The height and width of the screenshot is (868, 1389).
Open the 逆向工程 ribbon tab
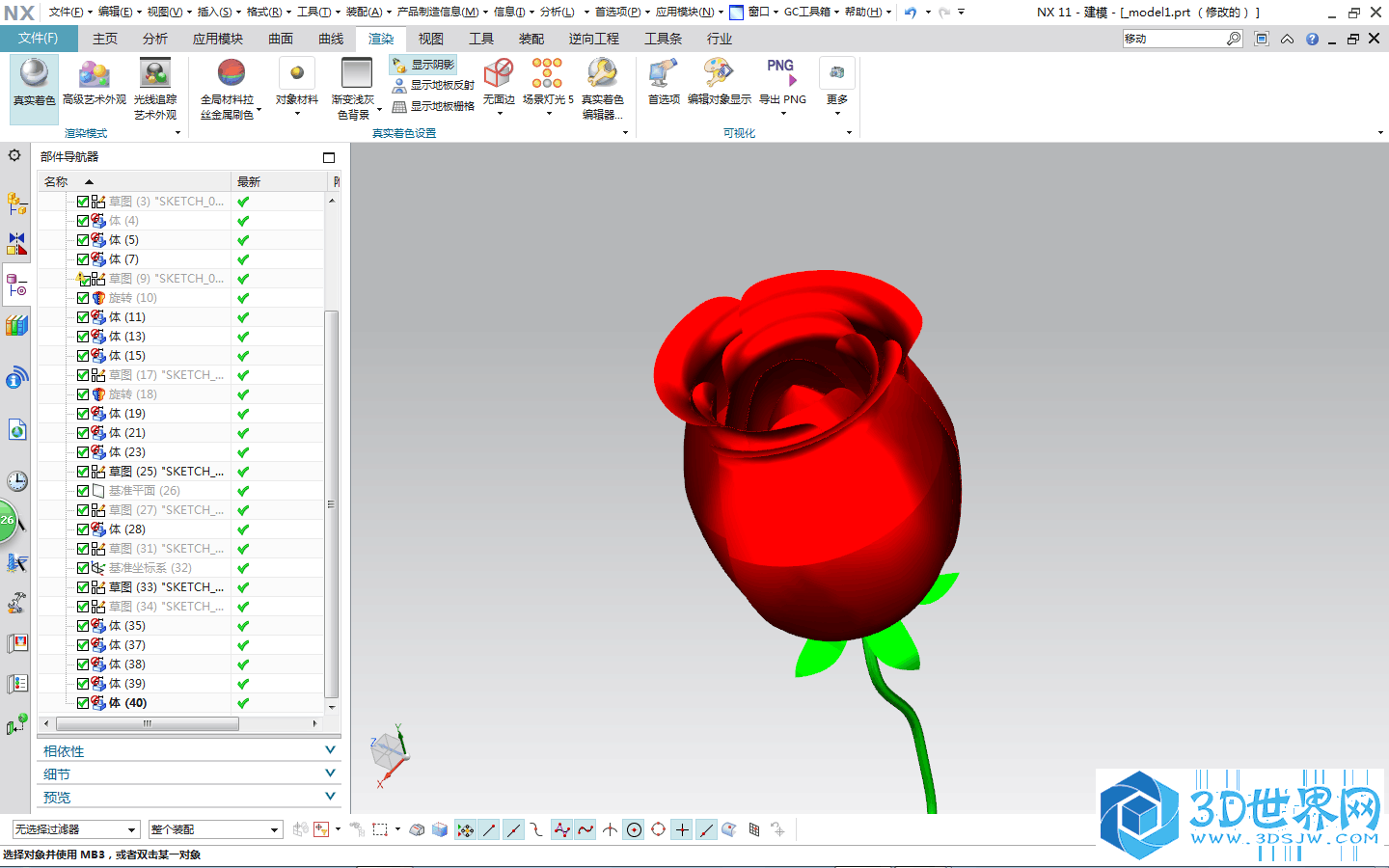pyautogui.click(x=594, y=39)
